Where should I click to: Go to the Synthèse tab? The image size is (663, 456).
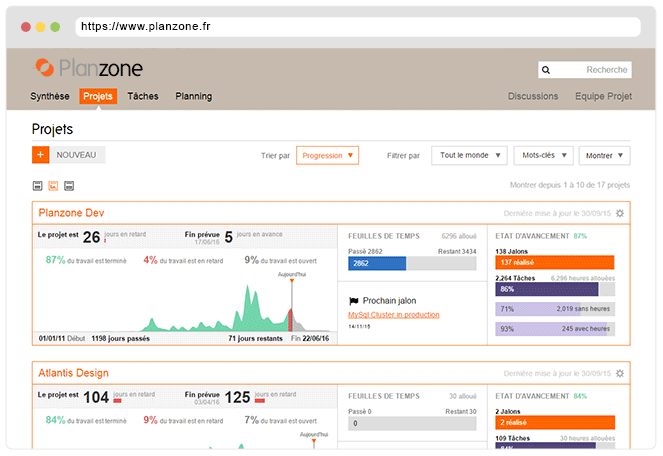(50, 96)
